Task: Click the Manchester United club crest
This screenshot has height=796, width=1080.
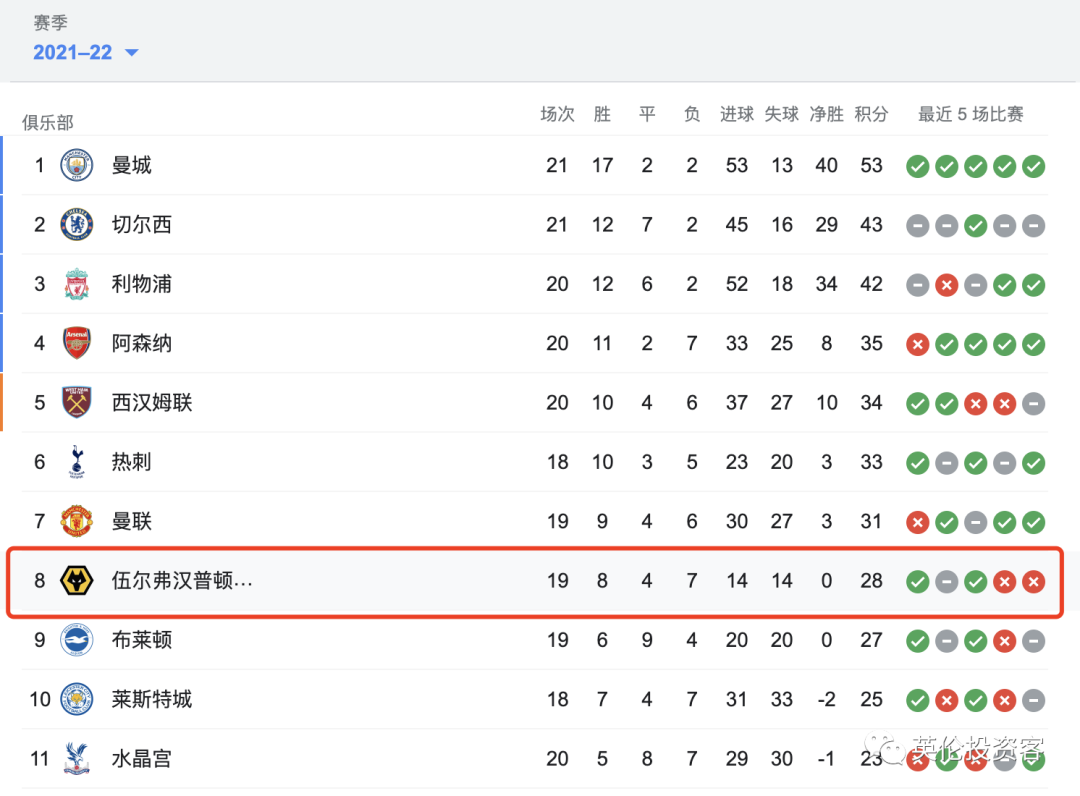Action: (x=77, y=521)
